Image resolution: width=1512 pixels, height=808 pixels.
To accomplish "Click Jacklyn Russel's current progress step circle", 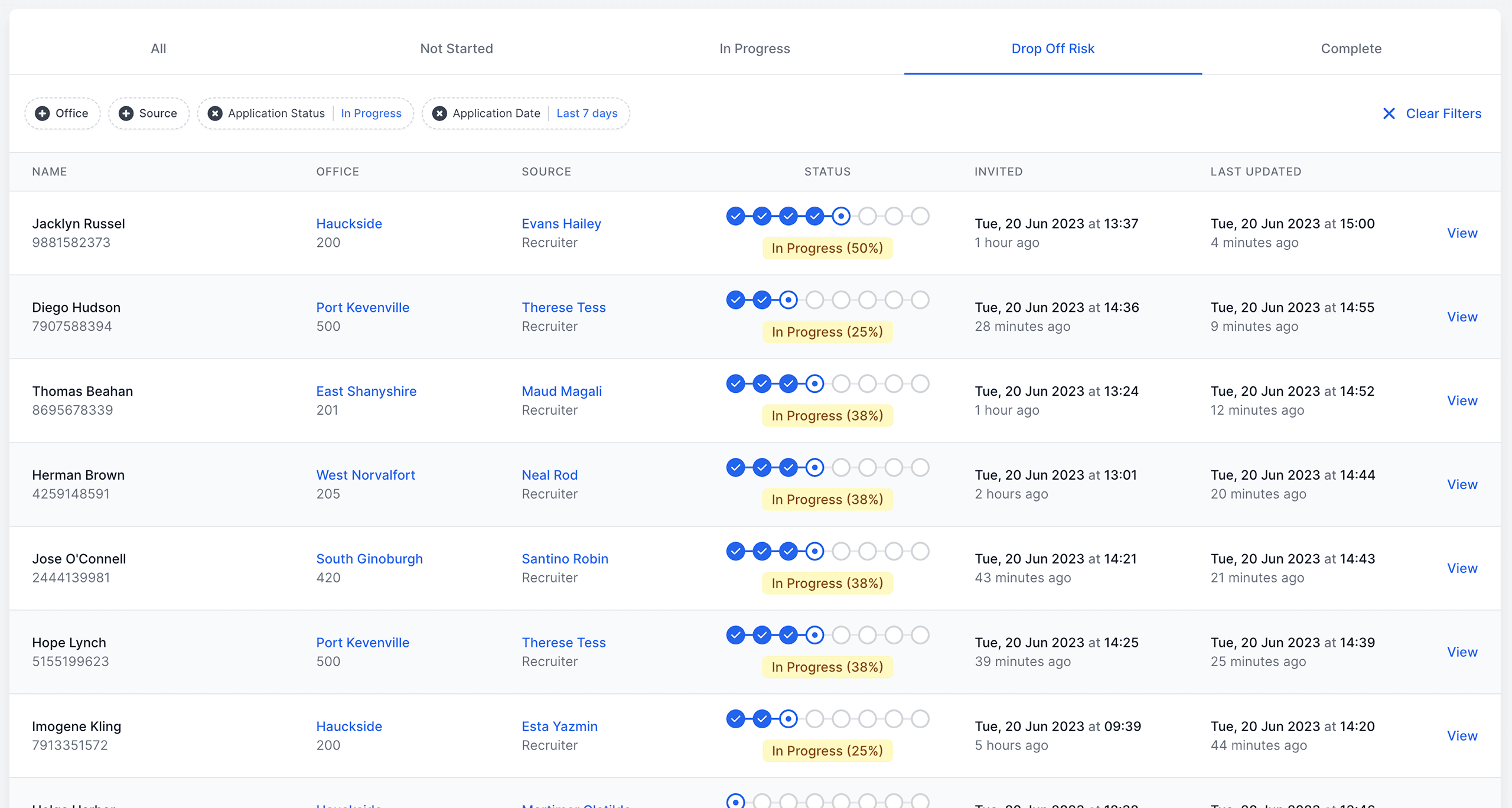I will coord(841,216).
